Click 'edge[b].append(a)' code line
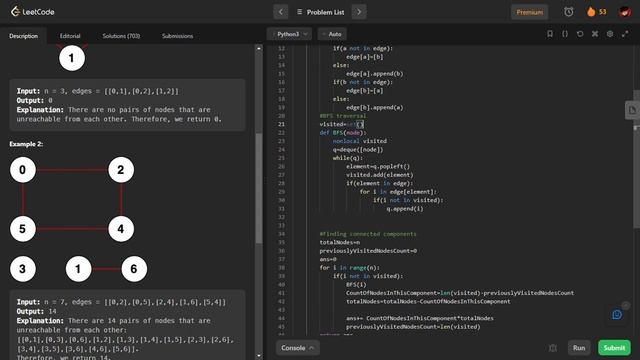Screen dimensions: 640x360 click(x=375, y=107)
